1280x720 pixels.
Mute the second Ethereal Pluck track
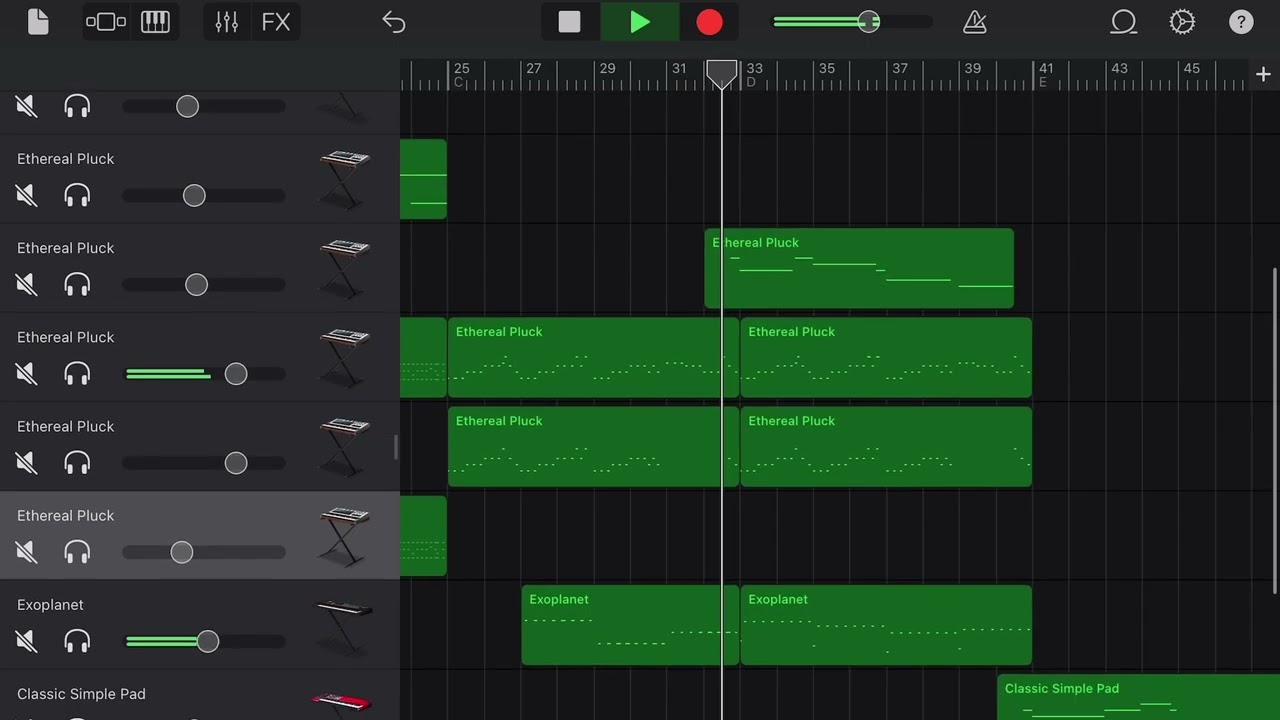point(27,284)
